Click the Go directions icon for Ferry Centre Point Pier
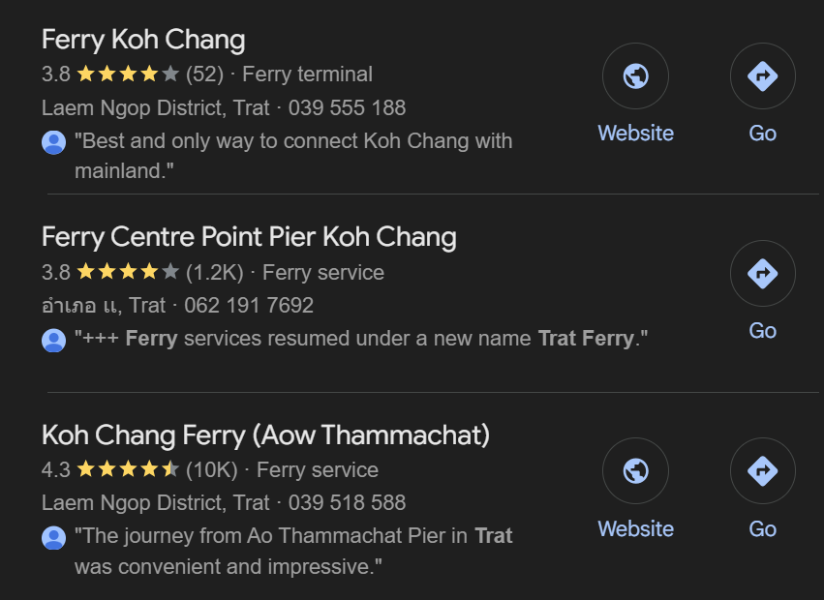Screen dimensions: 824x600 coord(762,273)
